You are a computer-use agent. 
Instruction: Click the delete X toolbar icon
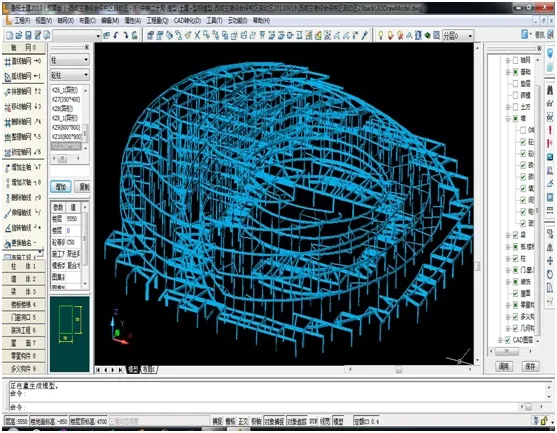(197, 35)
